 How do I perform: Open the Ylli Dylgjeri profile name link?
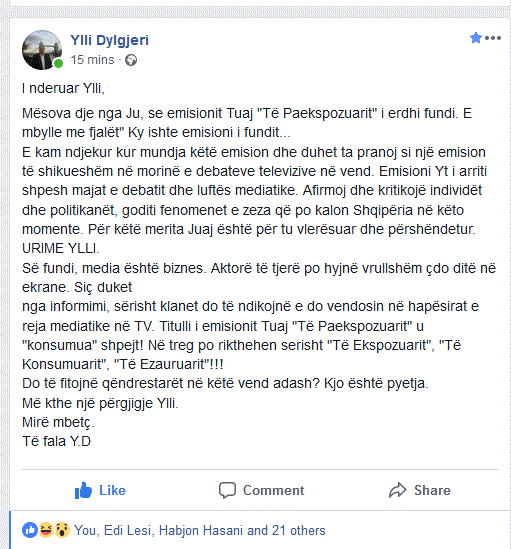coord(109,40)
